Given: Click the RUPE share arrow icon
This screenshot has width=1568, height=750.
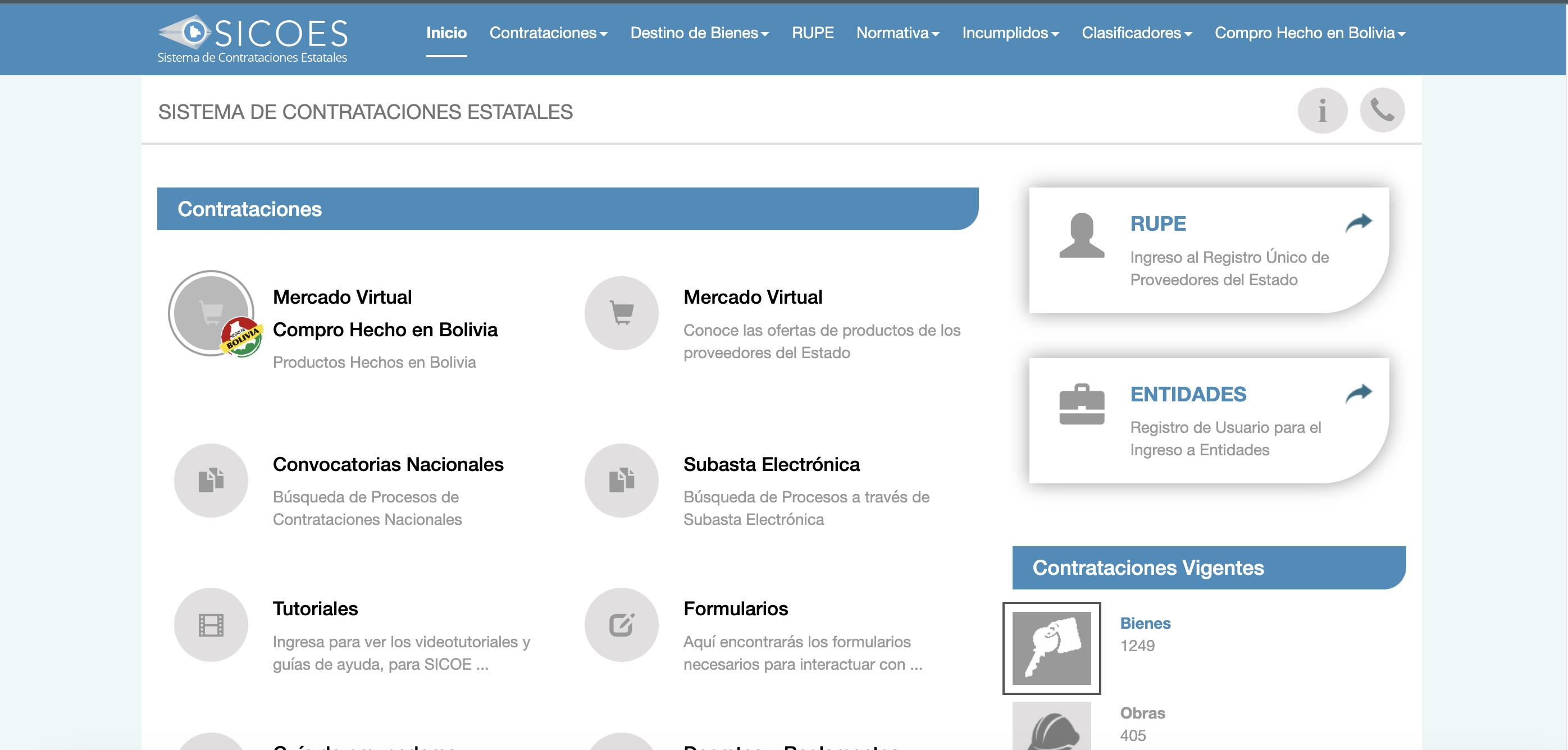Looking at the screenshot, I should [1358, 223].
